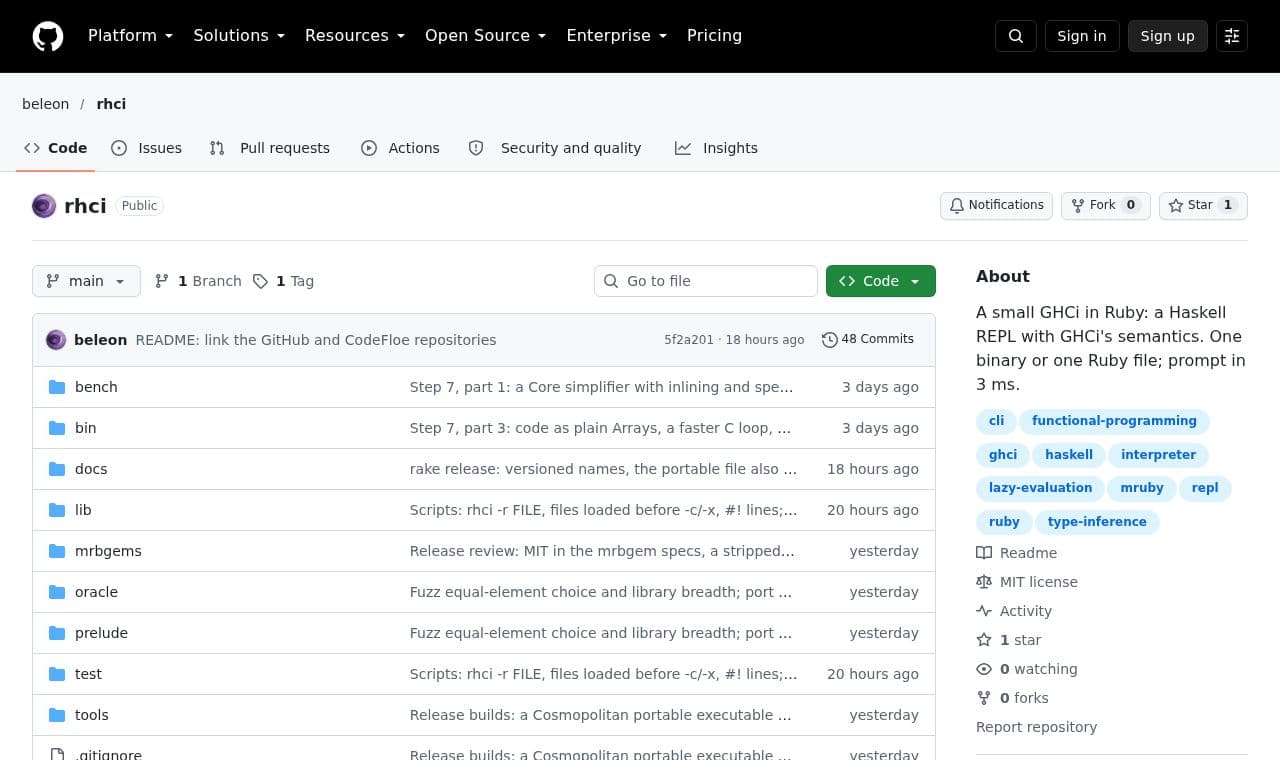Click the rhci repository avatar
1280x760 pixels.
click(x=44, y=206)
